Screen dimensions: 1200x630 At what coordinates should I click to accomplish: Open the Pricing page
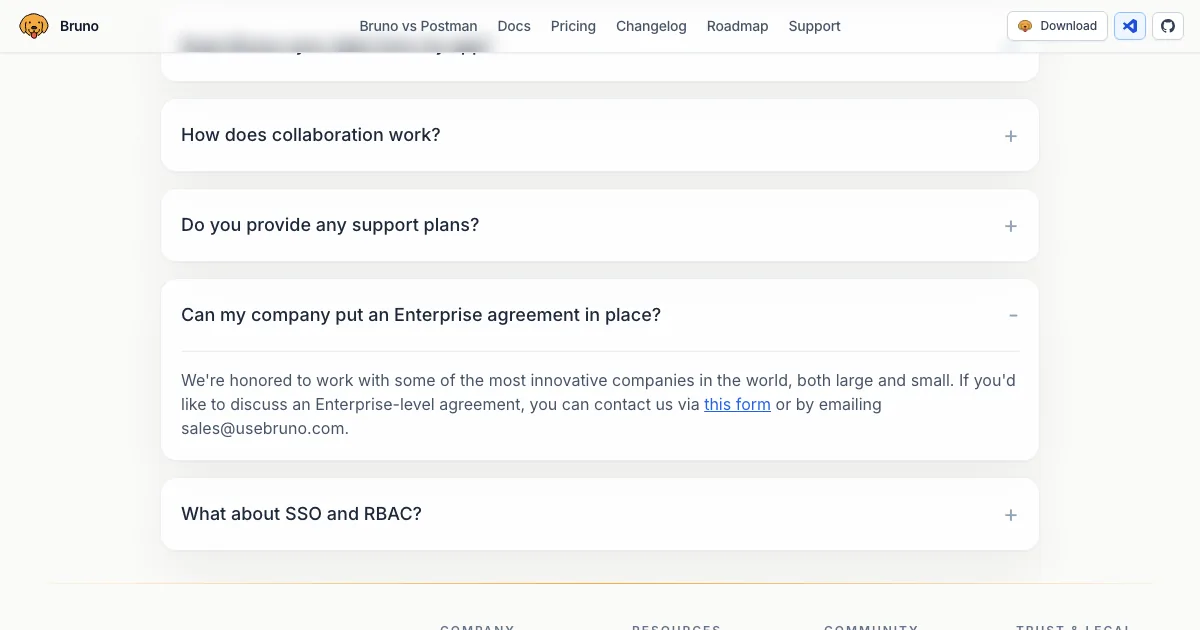tap(573, 26)
